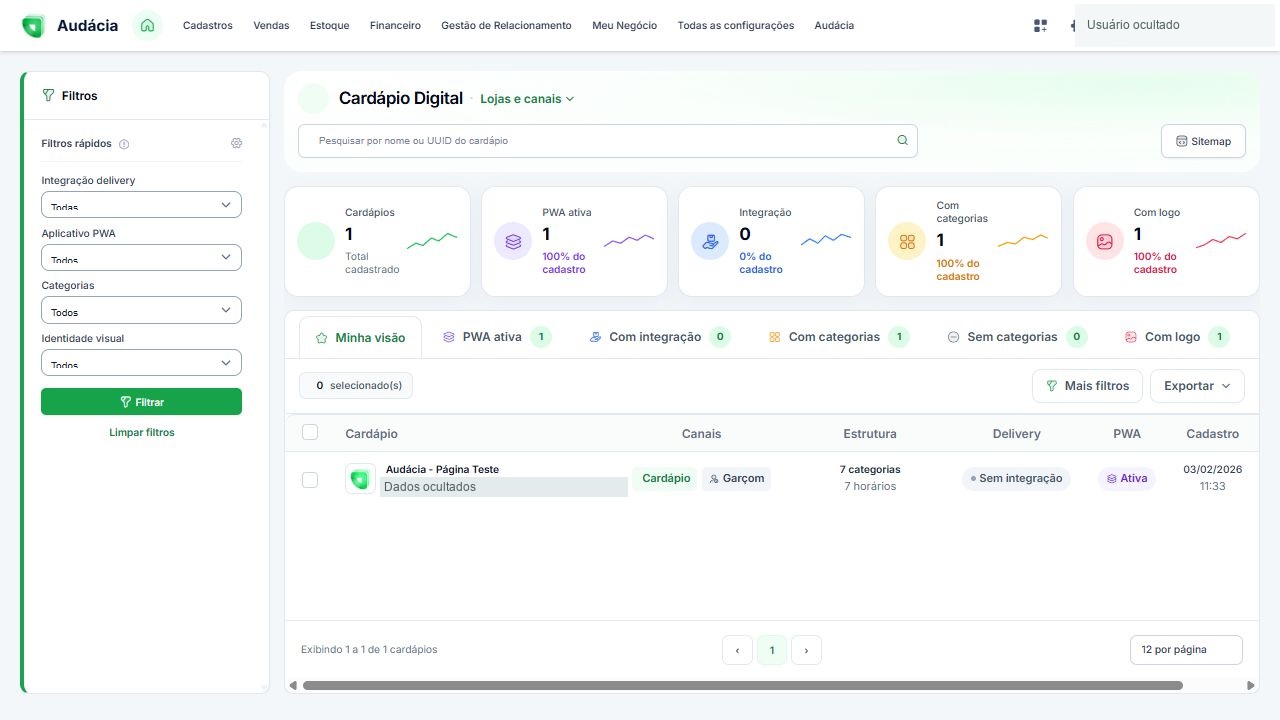Switch to the PWA ativa tab
The width and height of the screenshot is (1280, 720).
pyautogui.click(x=497, y=337)
